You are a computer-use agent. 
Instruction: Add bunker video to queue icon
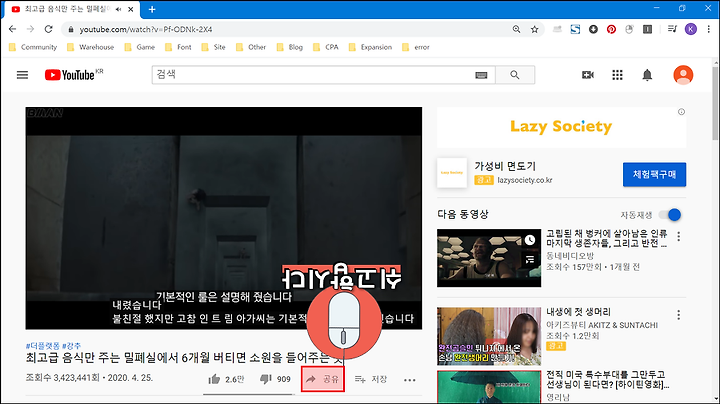point(530,260)
